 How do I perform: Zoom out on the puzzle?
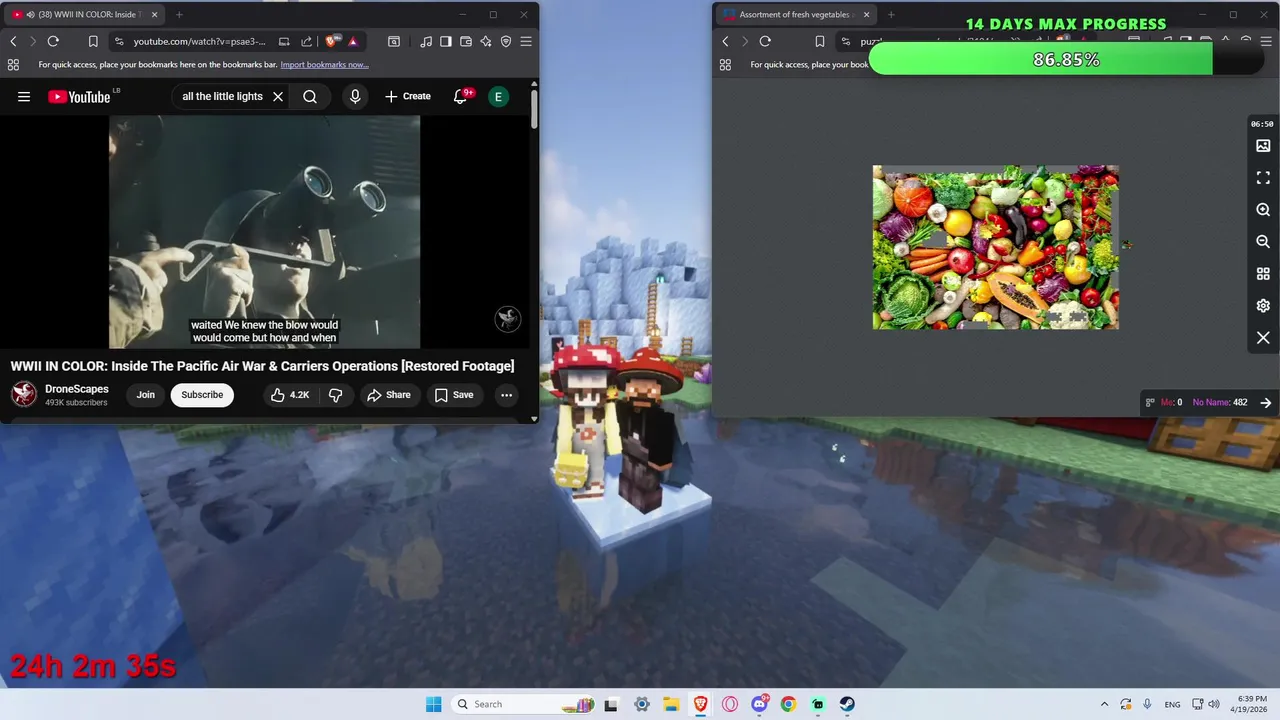pyautogui.click(x=1263, y=242)
